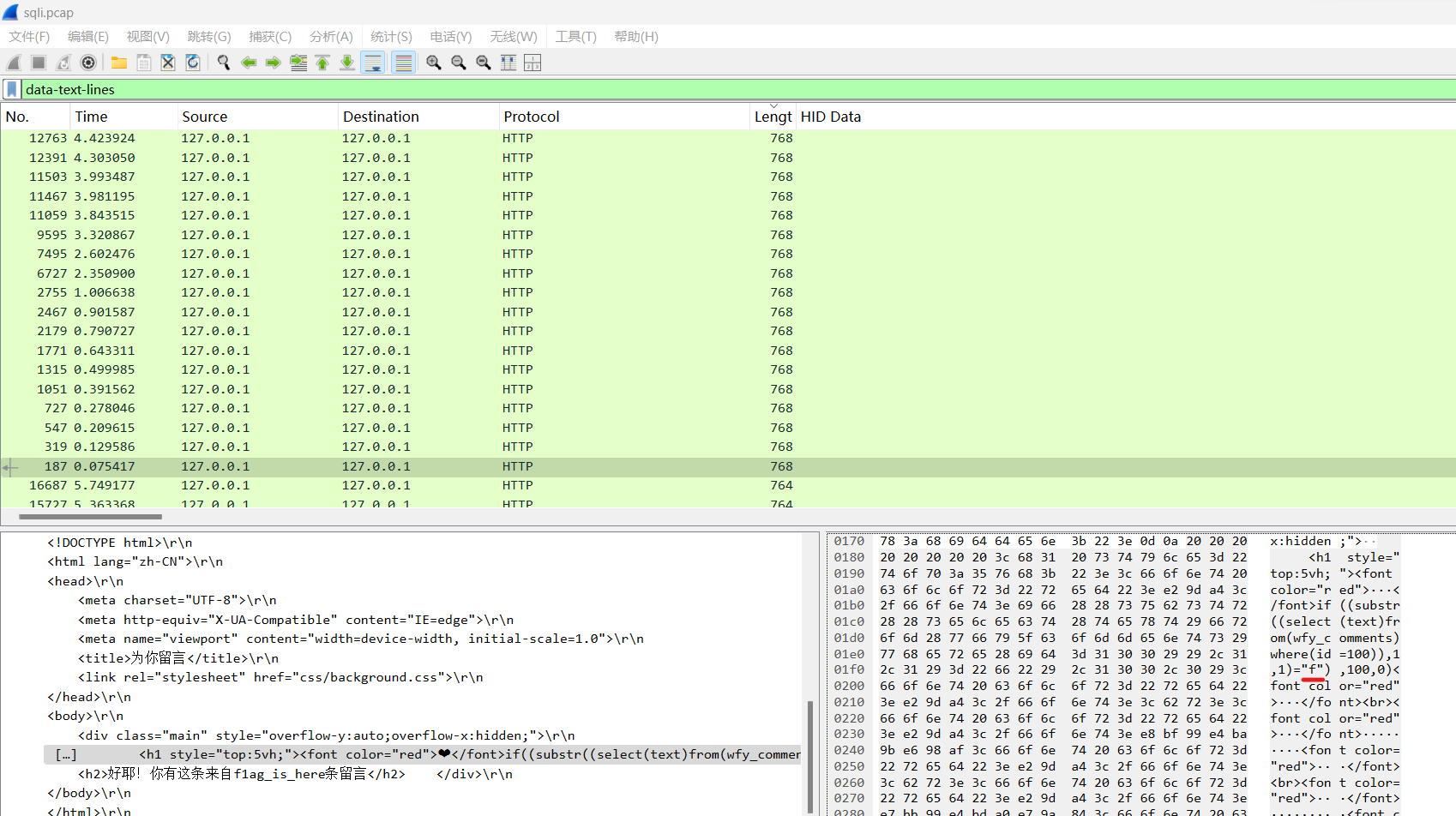This screenshot has height=816, width=1456.
Task: Click the find packet magnifier icon
Action: [x=224, y=63]
